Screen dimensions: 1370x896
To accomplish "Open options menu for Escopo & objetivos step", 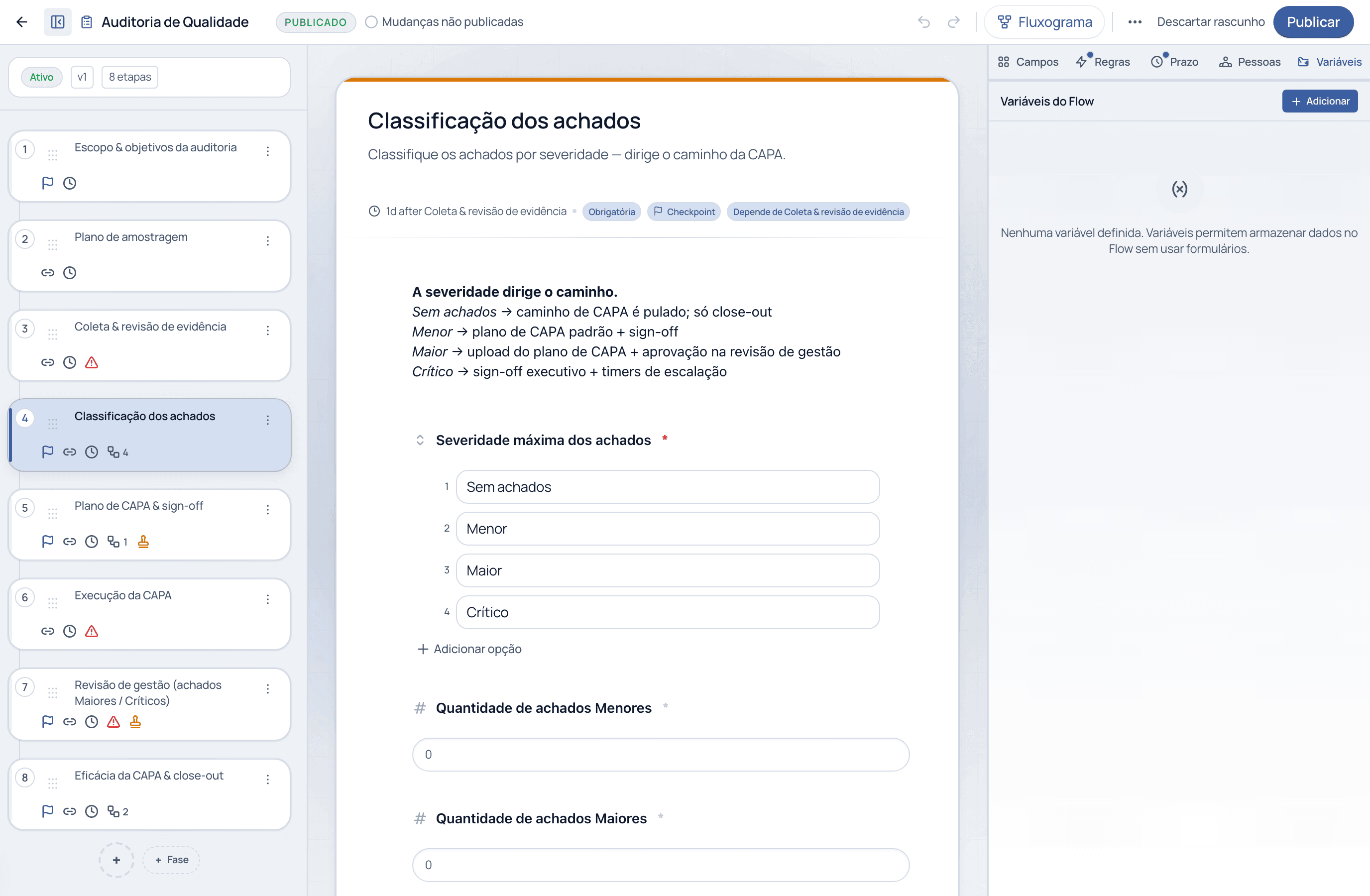I will click(268, 151).
